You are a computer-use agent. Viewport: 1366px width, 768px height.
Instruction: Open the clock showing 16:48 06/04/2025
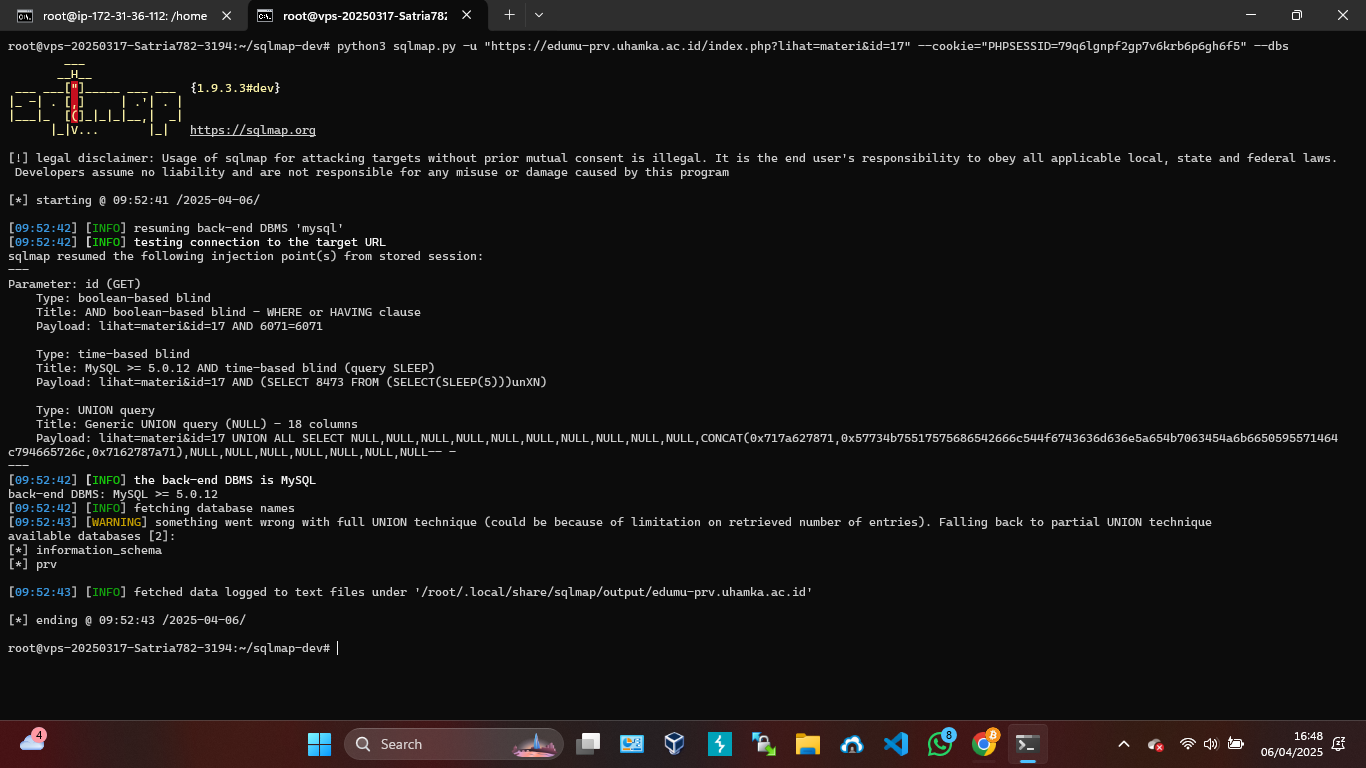[x=1291, y=744]
